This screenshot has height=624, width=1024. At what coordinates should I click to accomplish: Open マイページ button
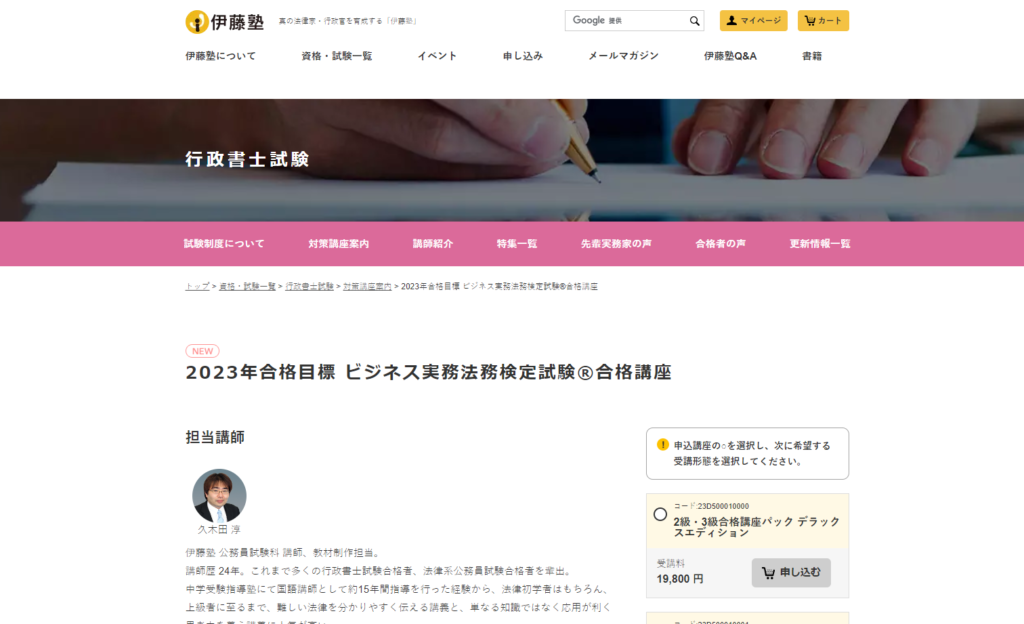[754, 21]
